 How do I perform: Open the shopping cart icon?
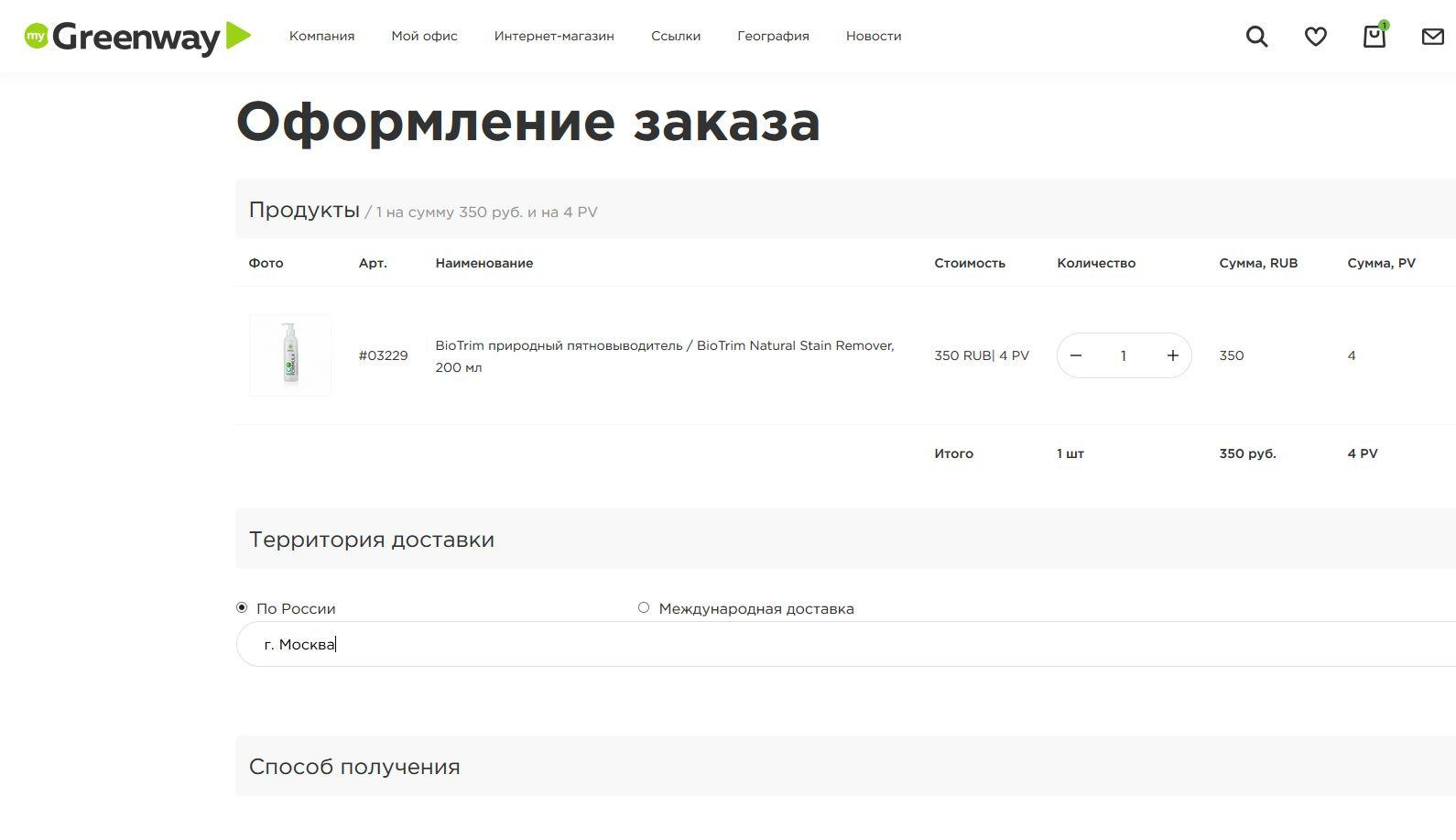coord(1375,36)
